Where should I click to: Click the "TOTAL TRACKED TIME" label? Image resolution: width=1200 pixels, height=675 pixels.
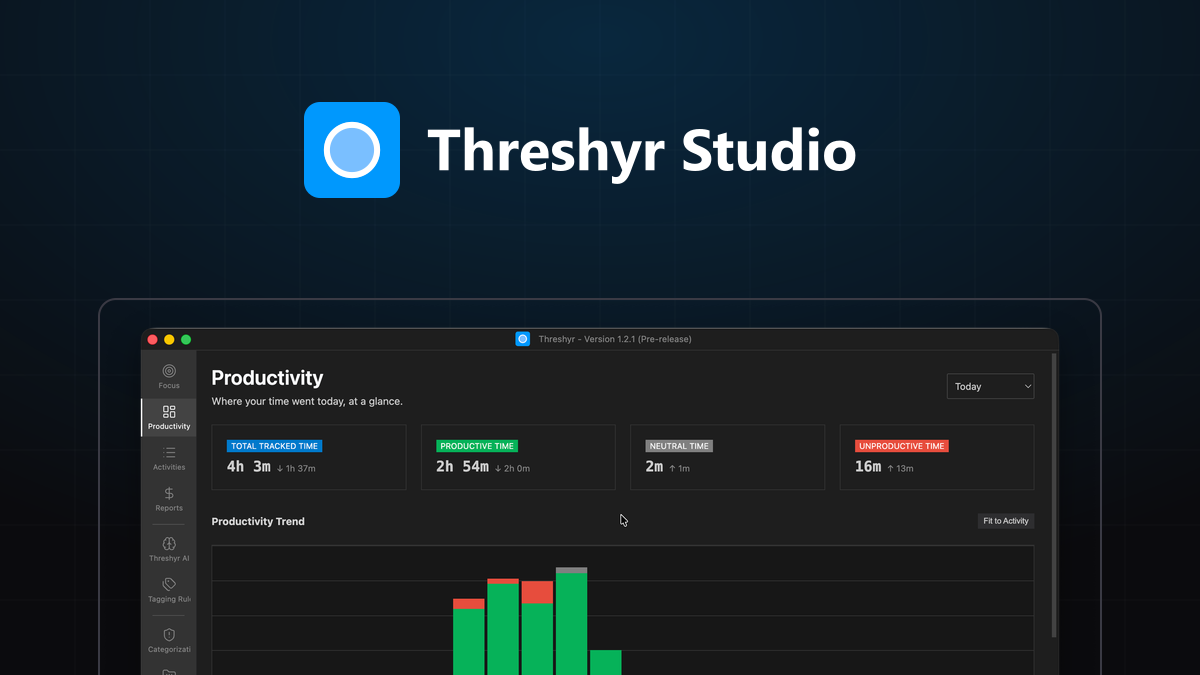coord(275,446)
